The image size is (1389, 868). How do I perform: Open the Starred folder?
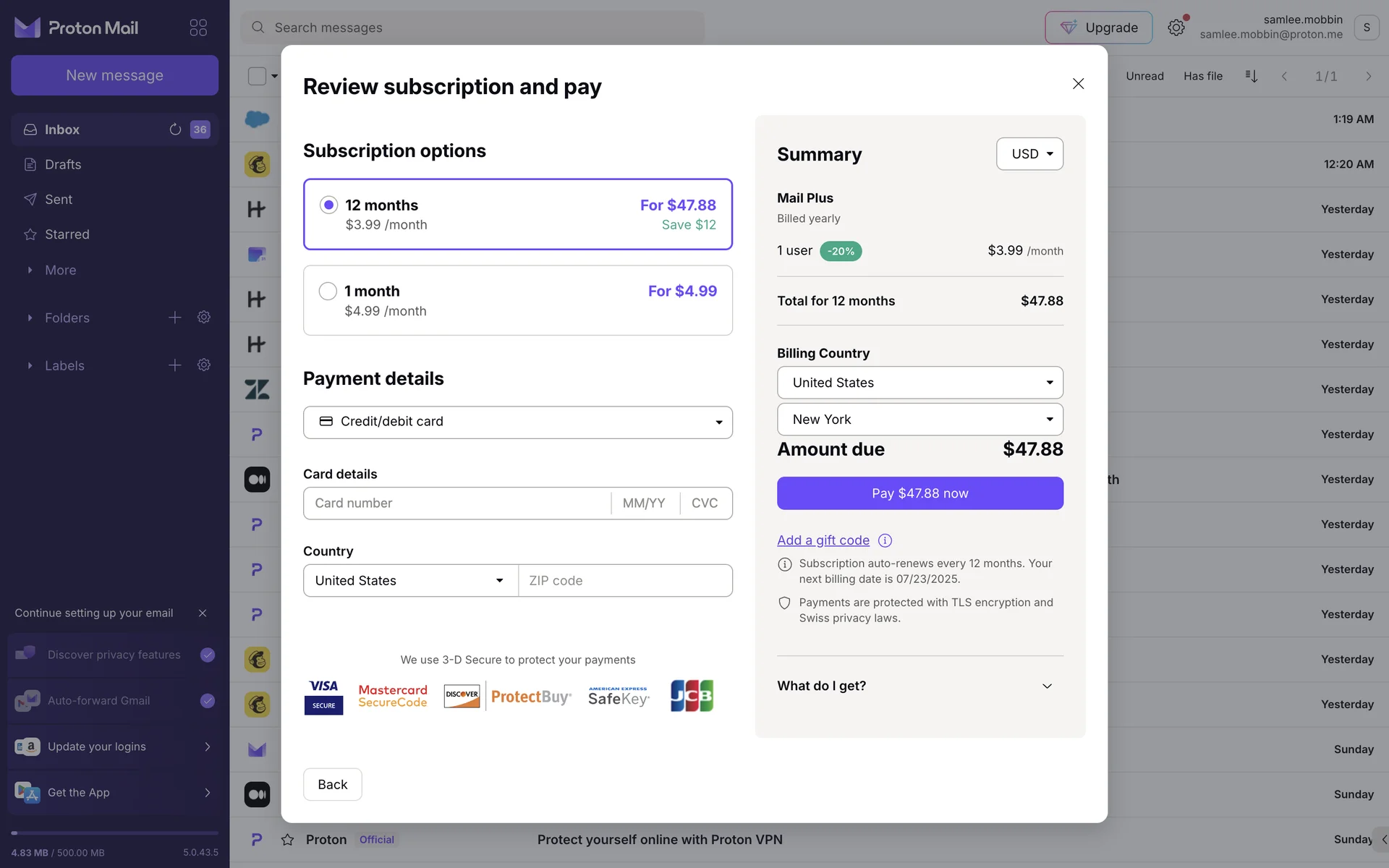67,234
